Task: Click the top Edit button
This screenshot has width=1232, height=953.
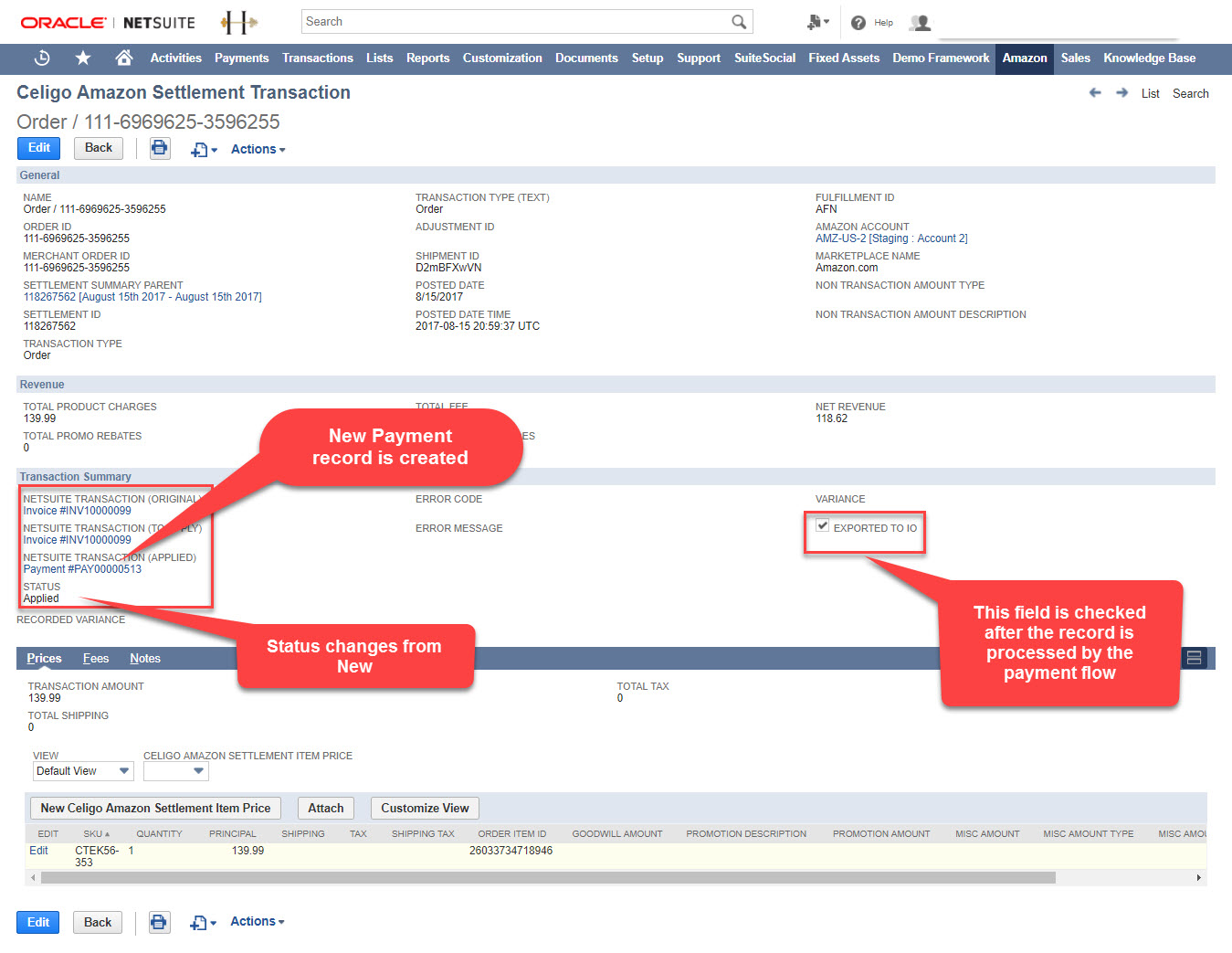Action: point(39,148)
